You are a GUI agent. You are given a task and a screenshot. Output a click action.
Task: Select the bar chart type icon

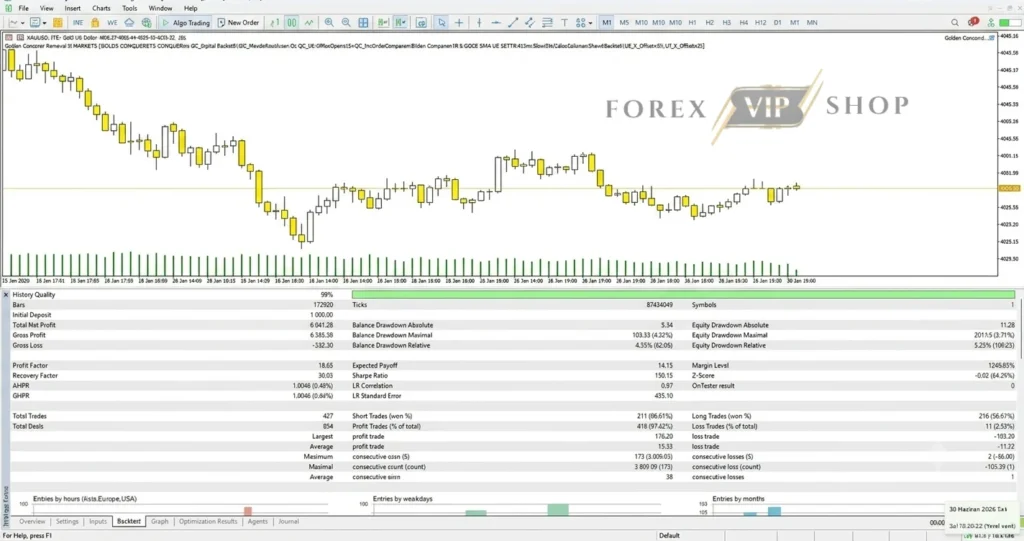coord(274,23)
